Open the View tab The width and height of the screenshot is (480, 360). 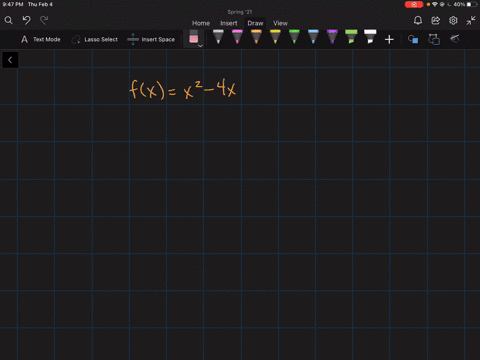(280, 23)
